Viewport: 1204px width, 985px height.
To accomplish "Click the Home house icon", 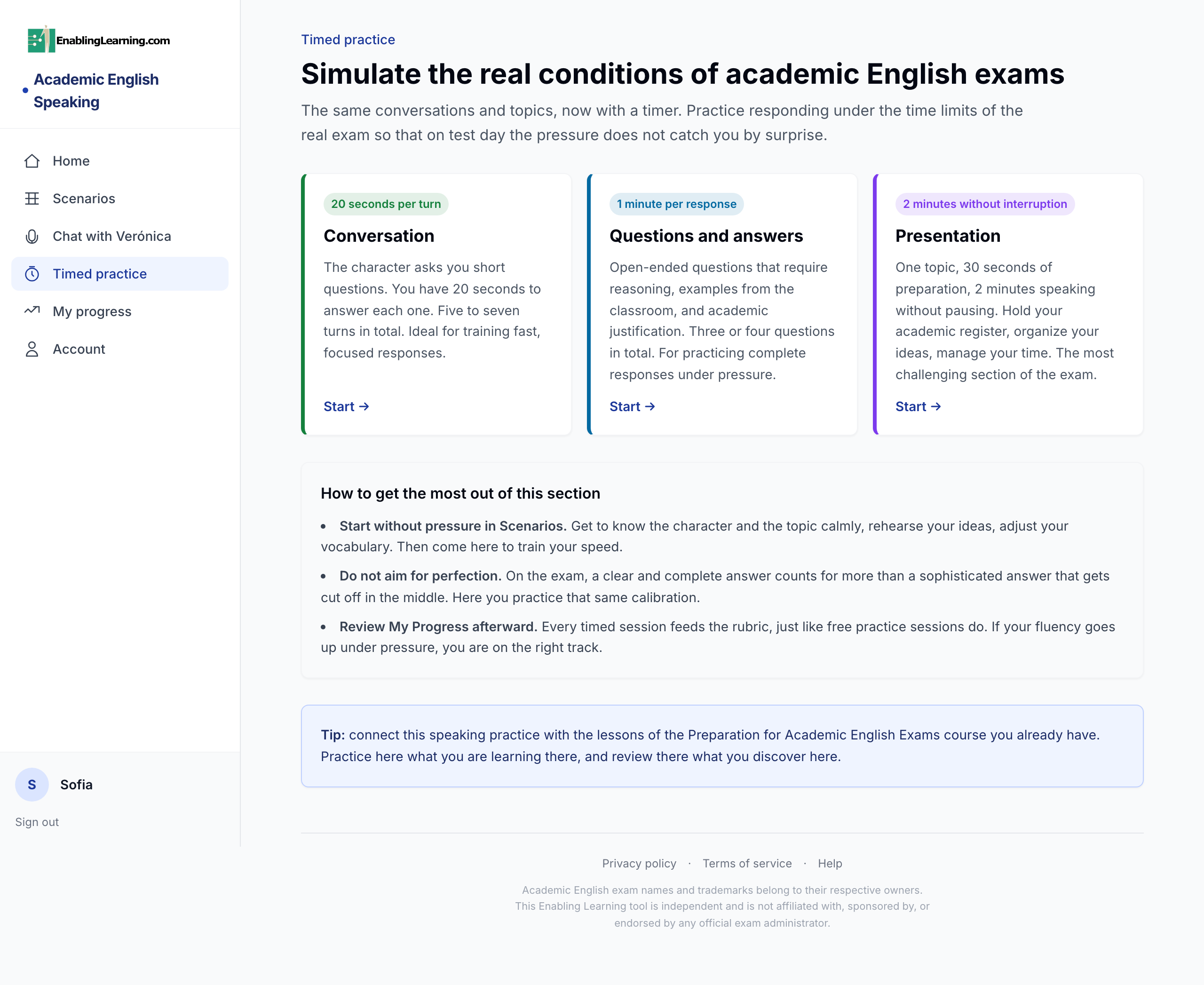I will pyautogui.click(x=32, y=161).
